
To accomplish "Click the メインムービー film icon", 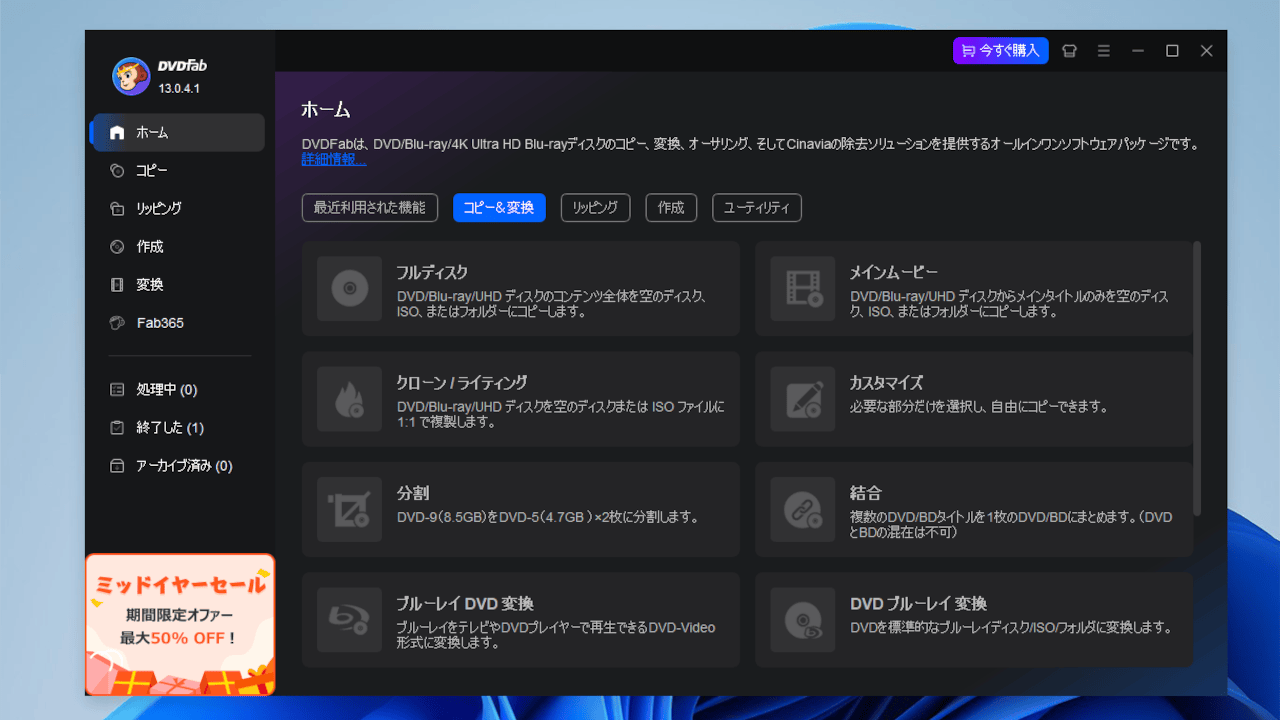I will 803,289.
